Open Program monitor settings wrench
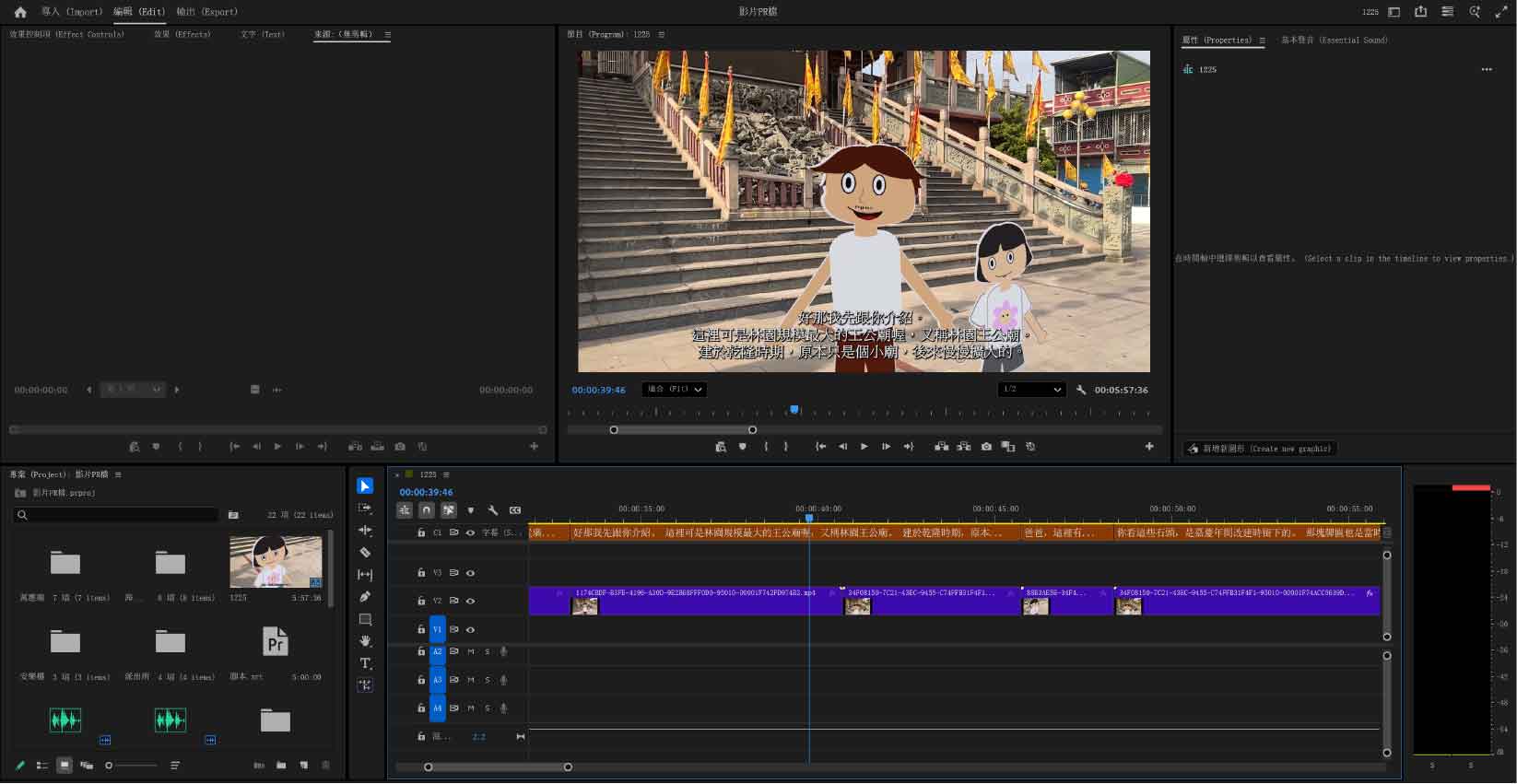The width and height of the screenshot is (1517, 784). coord(1081,390)
